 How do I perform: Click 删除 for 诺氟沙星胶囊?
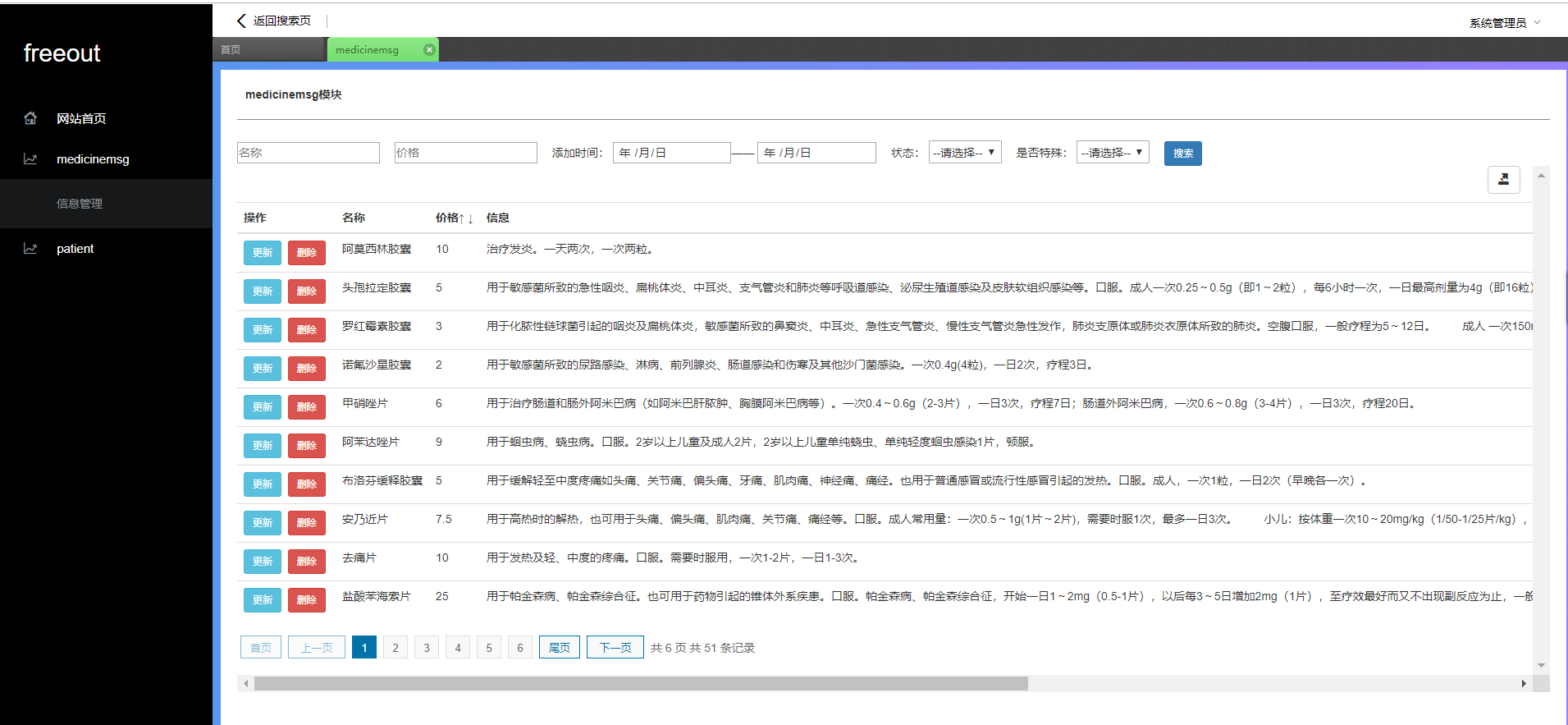pos(307,369)
